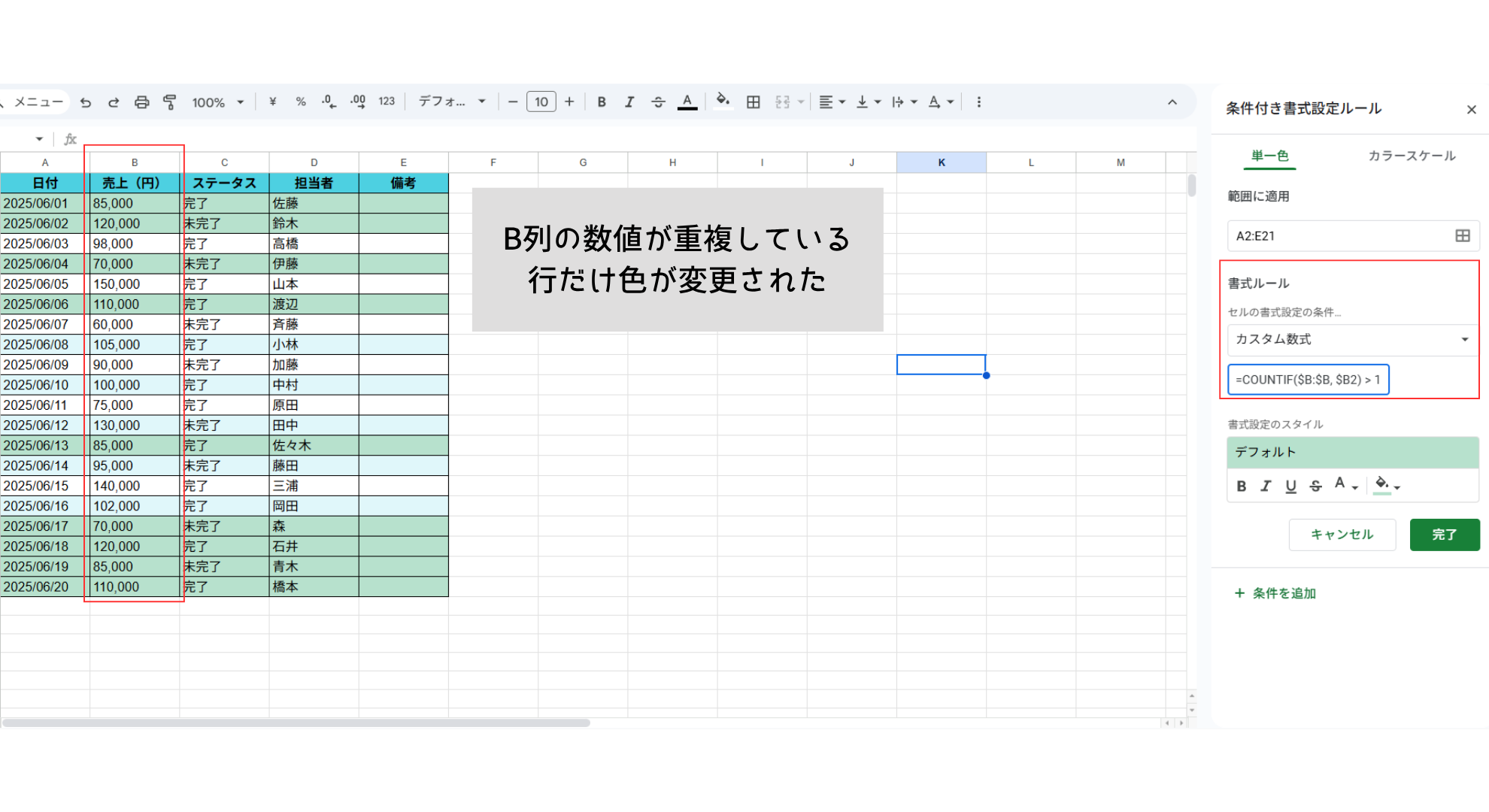1489x812 pixels.
Task: Expand the merge cells dropdown arrow
Action: (x=801, y=101)
